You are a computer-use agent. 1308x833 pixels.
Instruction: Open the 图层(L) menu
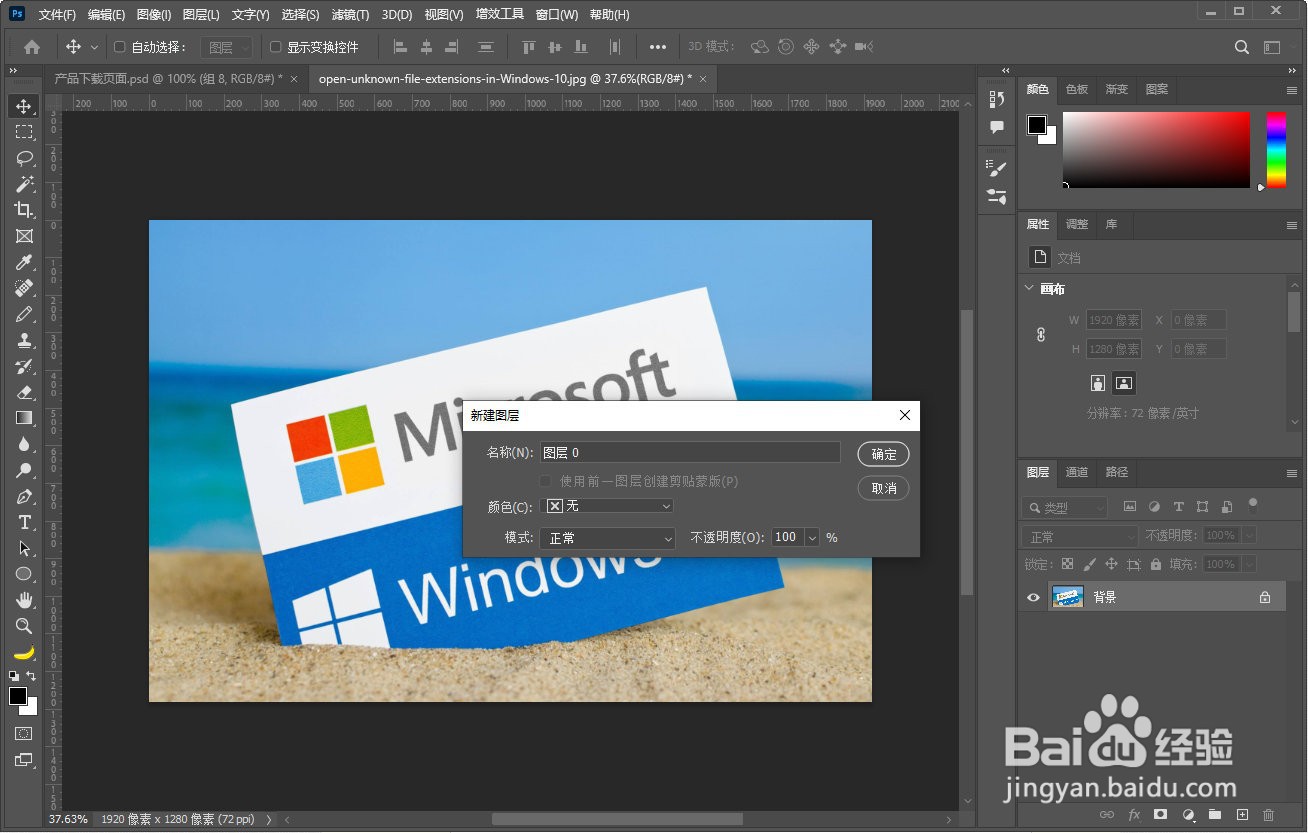[201, 15]
